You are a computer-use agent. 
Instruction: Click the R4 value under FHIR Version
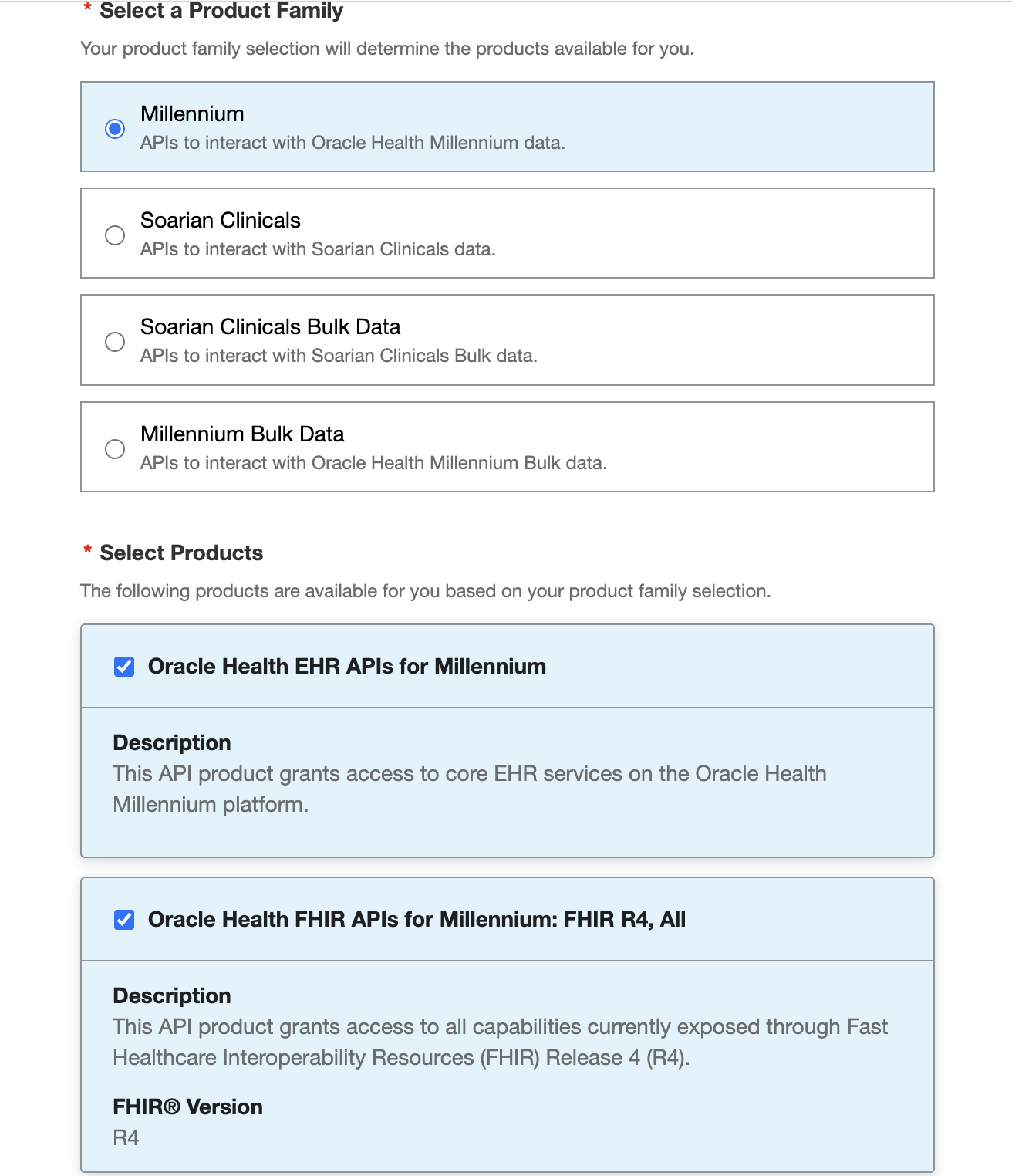tap(126, 1138)
